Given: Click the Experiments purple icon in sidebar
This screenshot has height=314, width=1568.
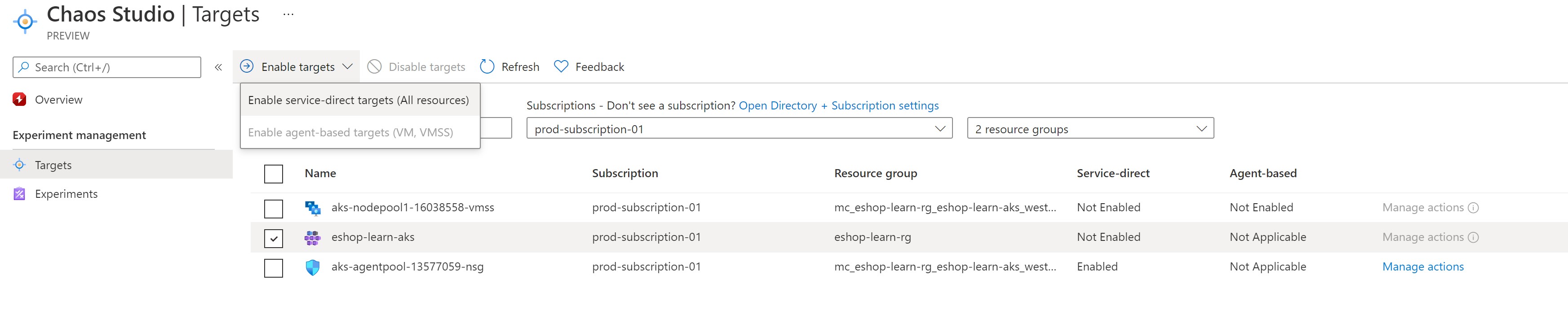Looking at the screenshot, I should [19, 194].
